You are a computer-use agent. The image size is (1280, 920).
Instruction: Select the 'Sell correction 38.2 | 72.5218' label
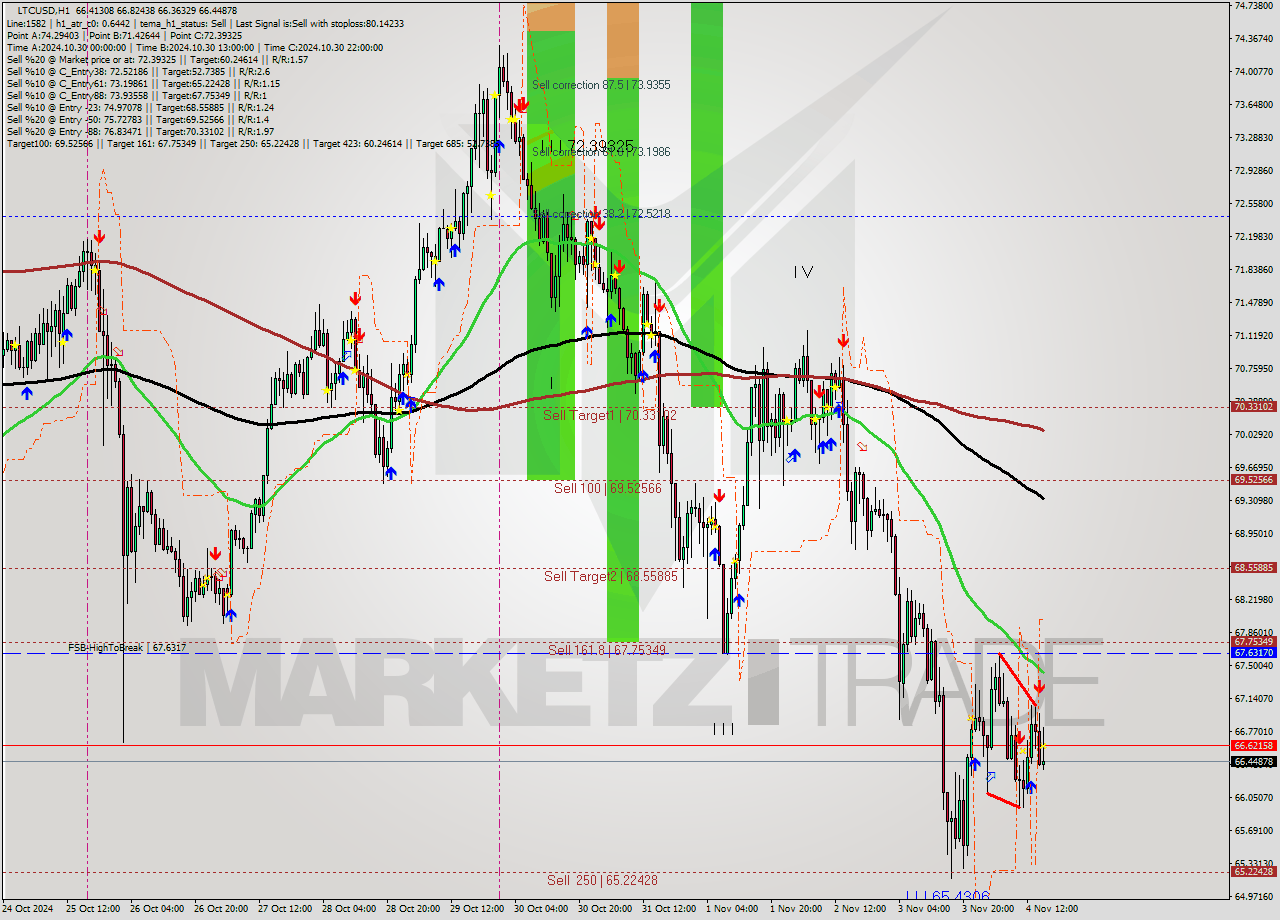click(x=601, y=214)
